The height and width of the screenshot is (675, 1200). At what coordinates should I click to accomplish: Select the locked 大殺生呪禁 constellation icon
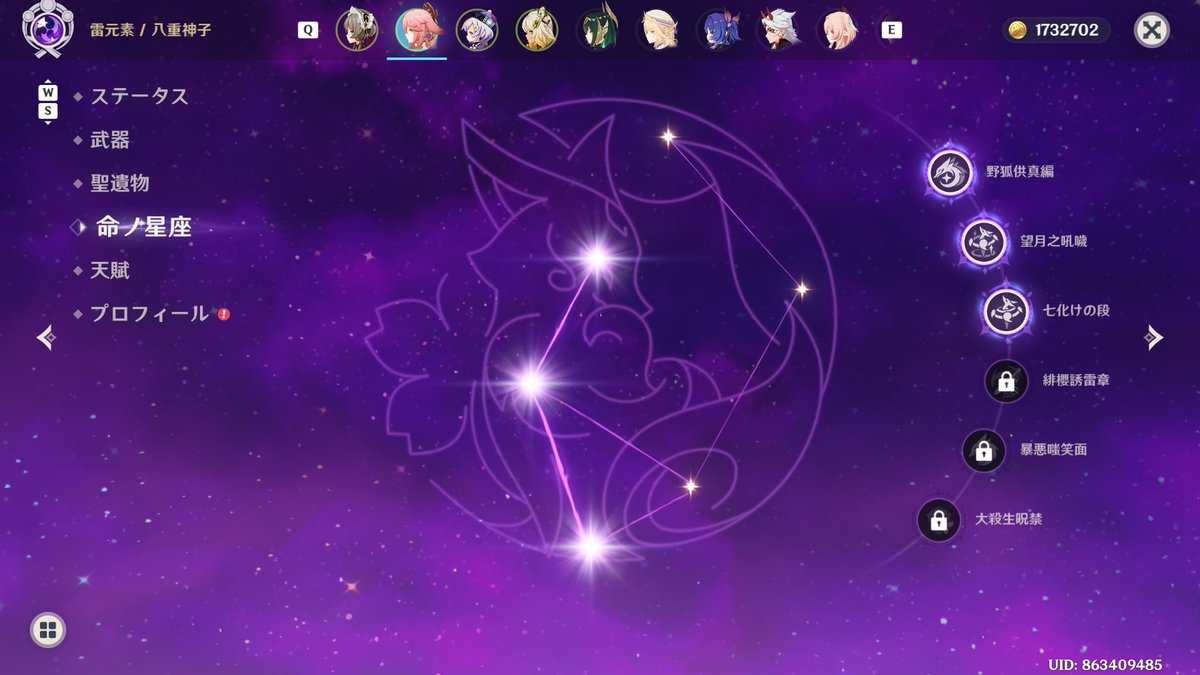939,520
